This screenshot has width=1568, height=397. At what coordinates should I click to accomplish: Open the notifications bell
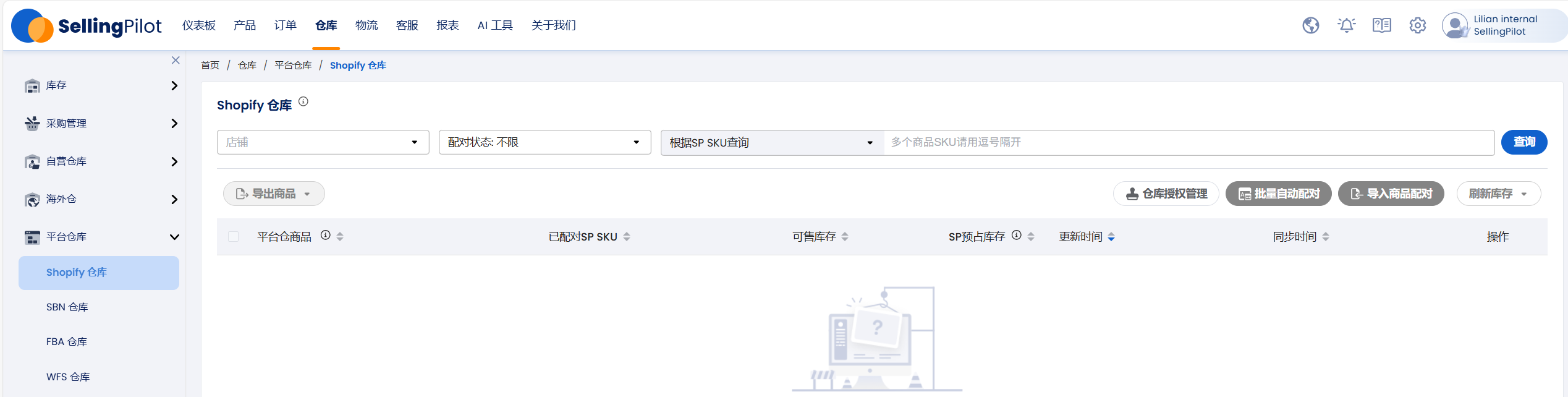pos(1346,25)
